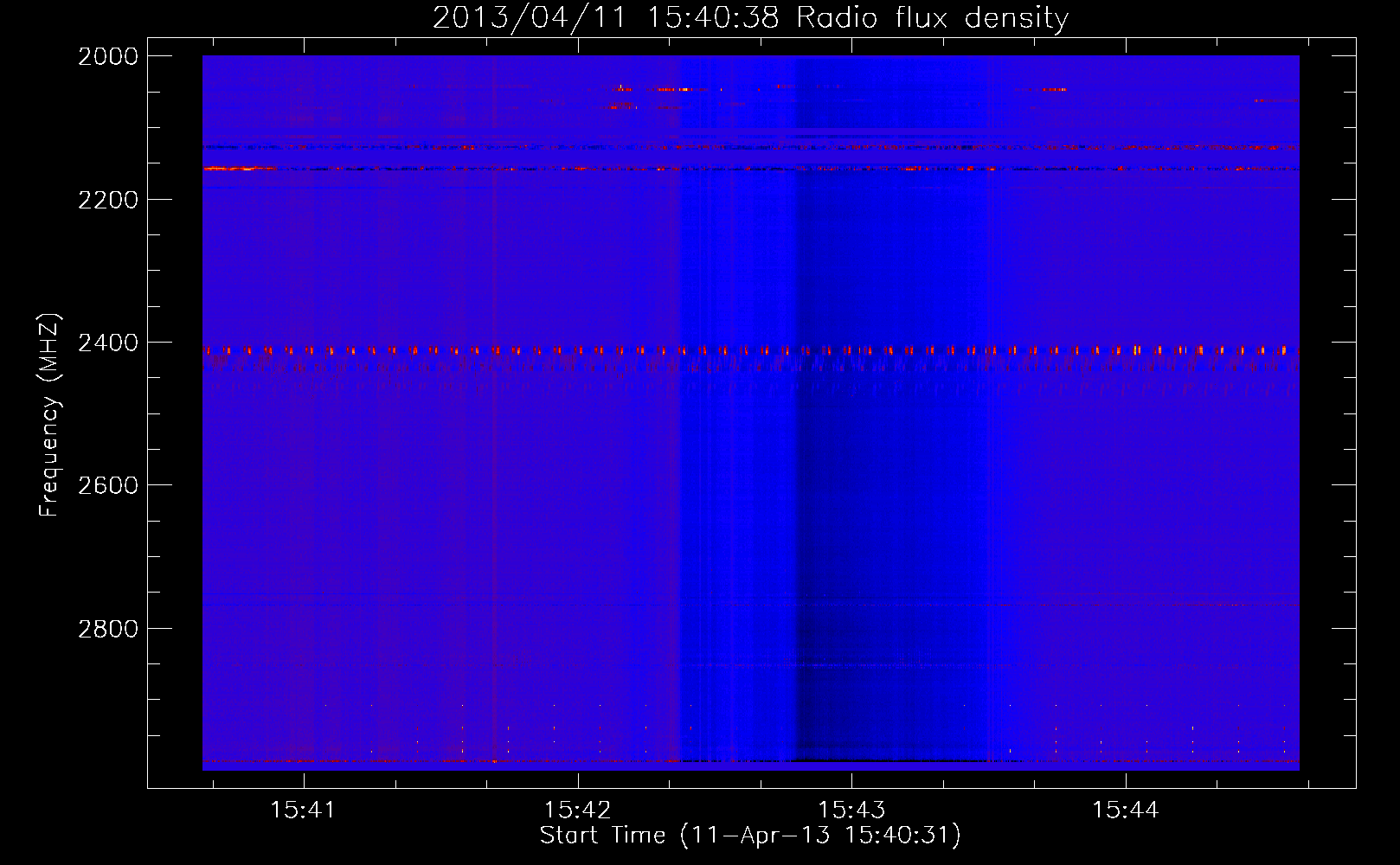
Task: Click the 2000 frequency axis label
Action: pos(108,56)
